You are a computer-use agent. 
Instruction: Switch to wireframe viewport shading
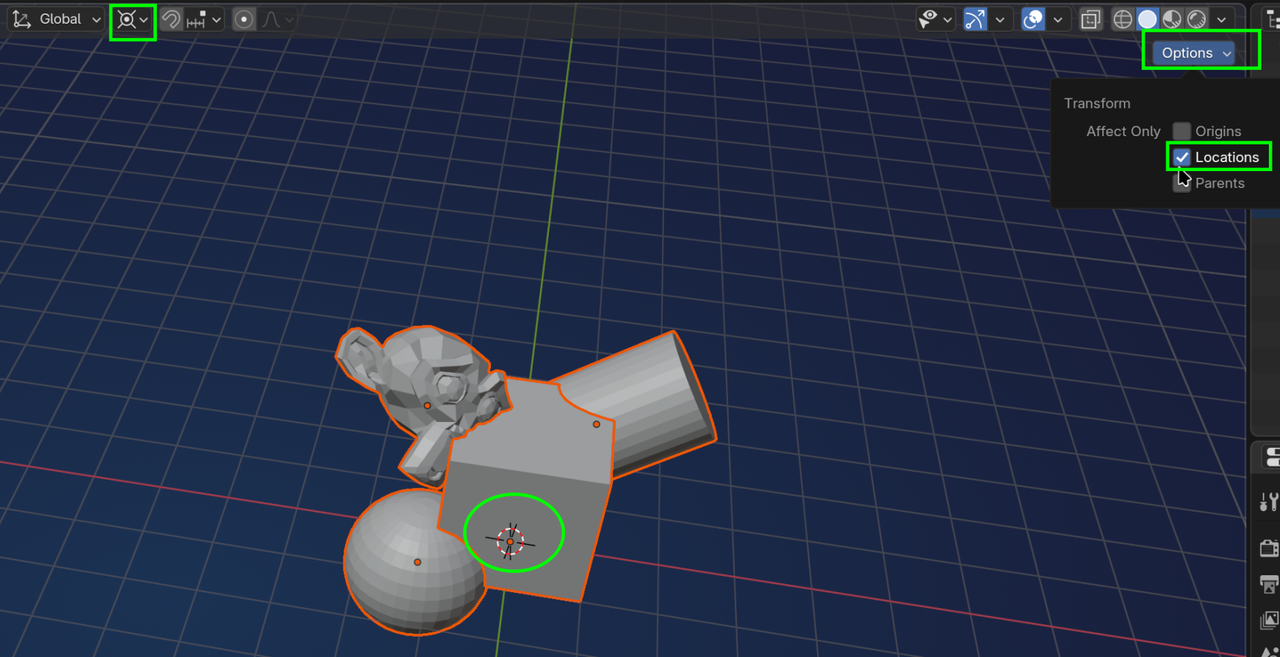[x=1123, y=19]
